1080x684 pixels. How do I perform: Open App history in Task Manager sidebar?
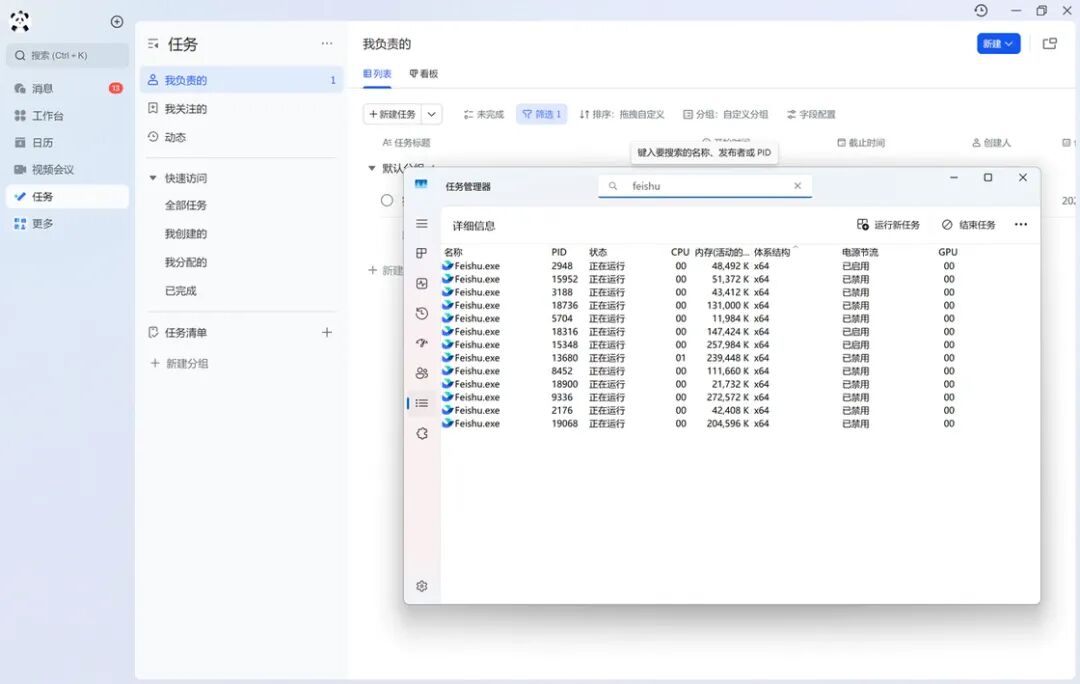point(422,313)
